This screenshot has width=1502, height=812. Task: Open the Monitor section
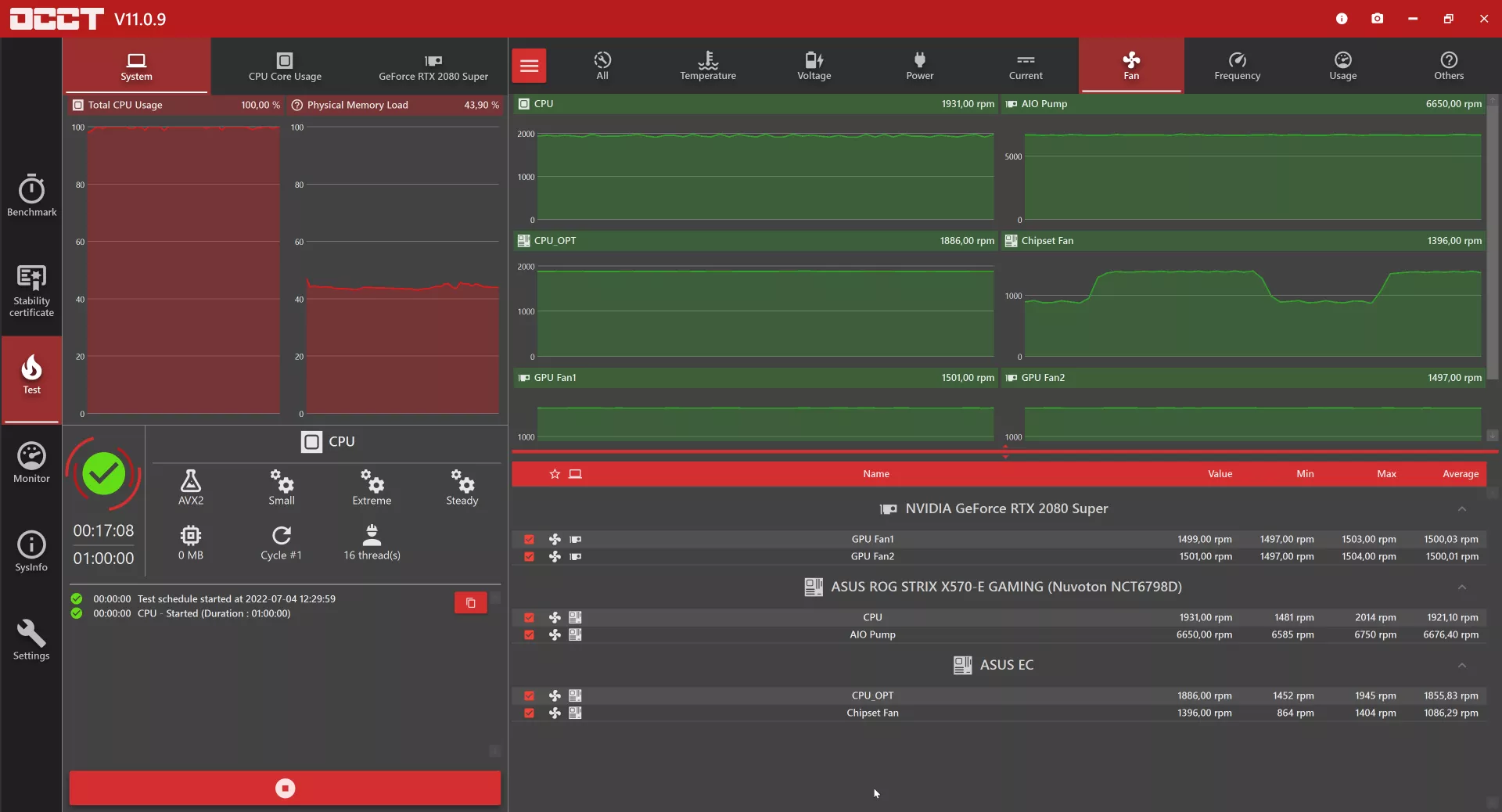pos(31,463)
